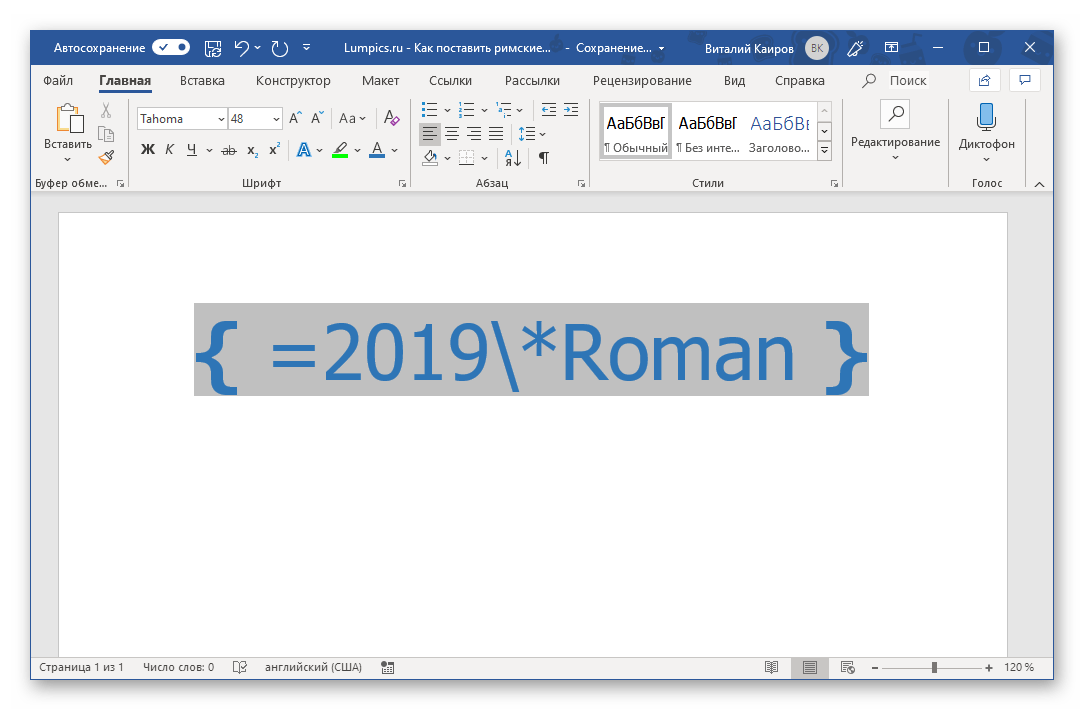The image size is (1084, 710).
Task: Copy selection with copy icon
Action: coord(106,134)
